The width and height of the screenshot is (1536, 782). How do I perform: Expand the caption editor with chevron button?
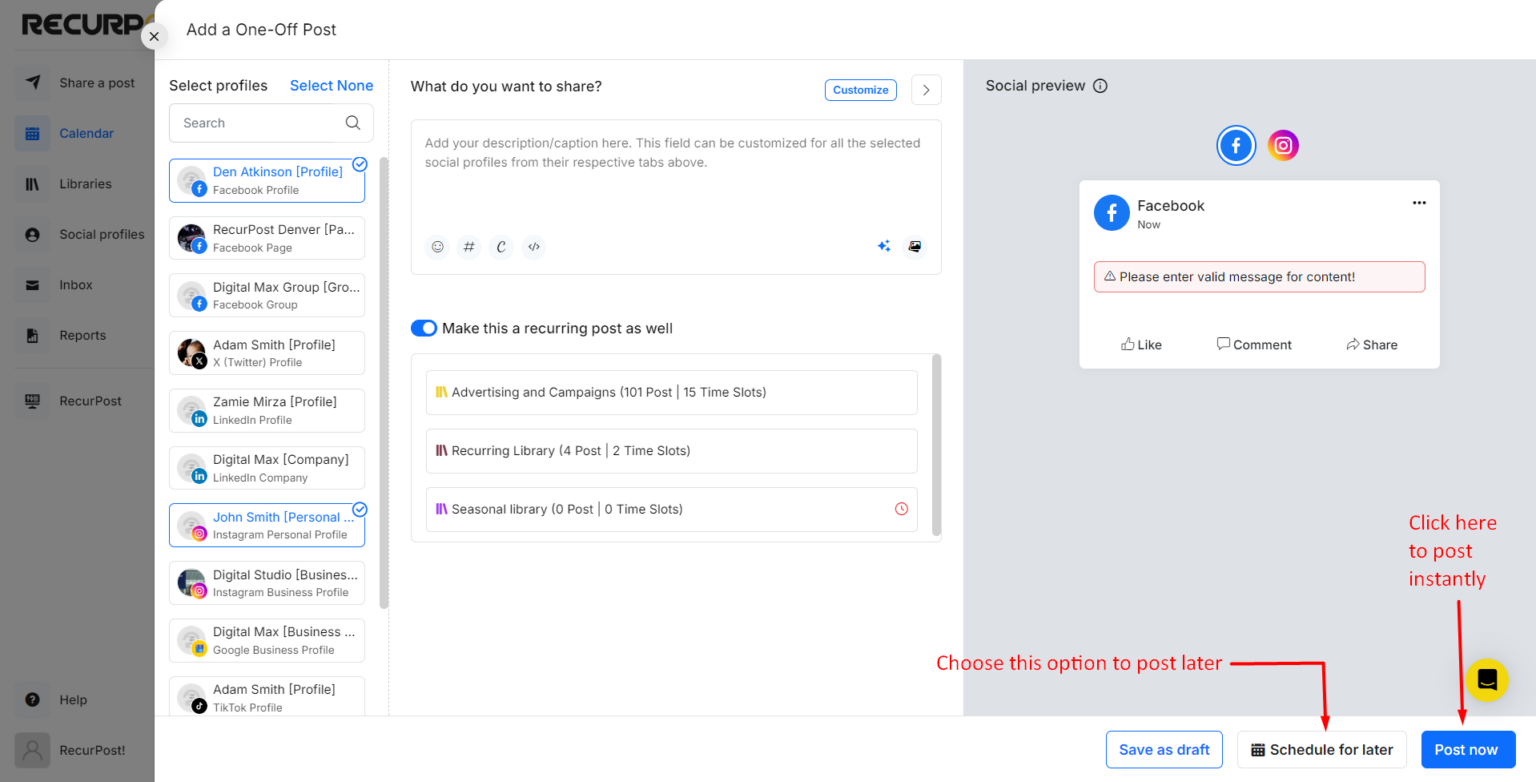[925, 89]
